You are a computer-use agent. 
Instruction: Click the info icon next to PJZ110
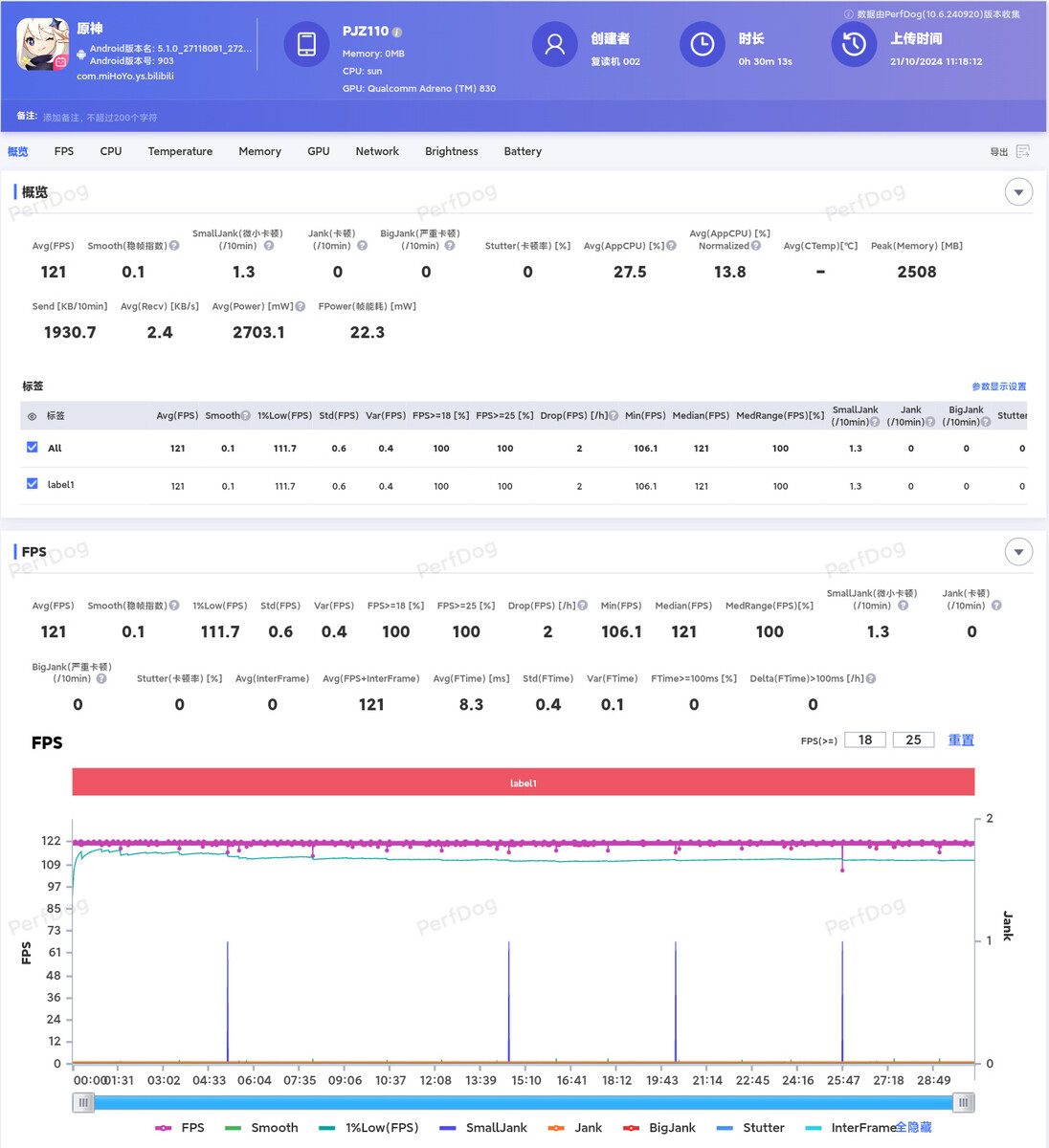coord(397,32)
